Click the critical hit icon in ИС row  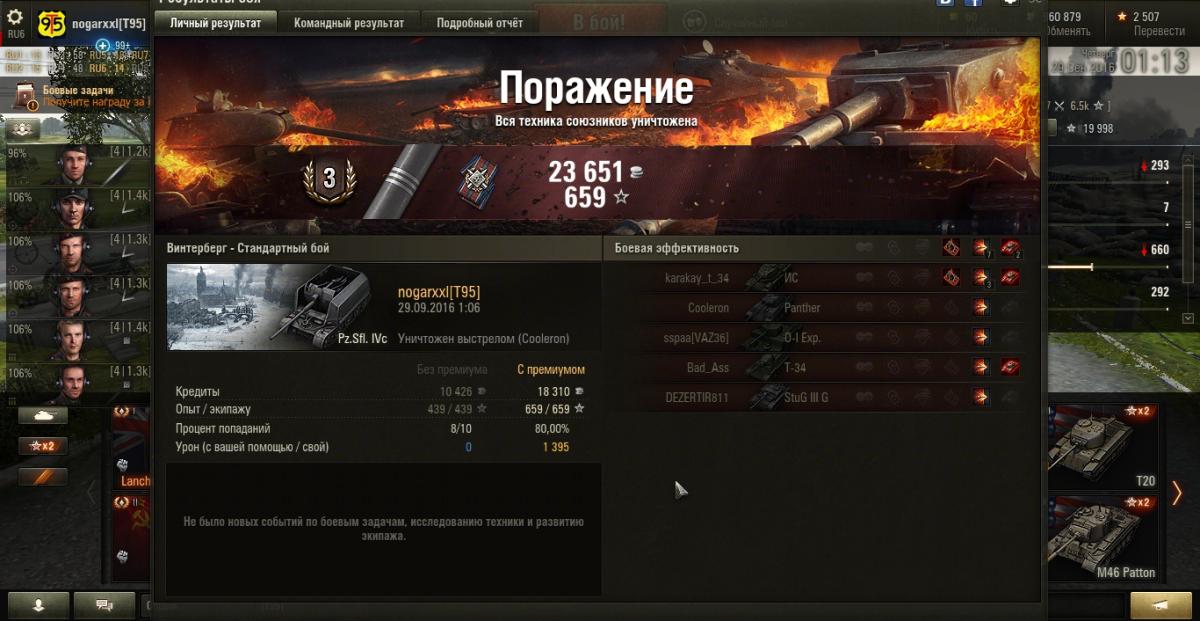click(x=952, y=278)
